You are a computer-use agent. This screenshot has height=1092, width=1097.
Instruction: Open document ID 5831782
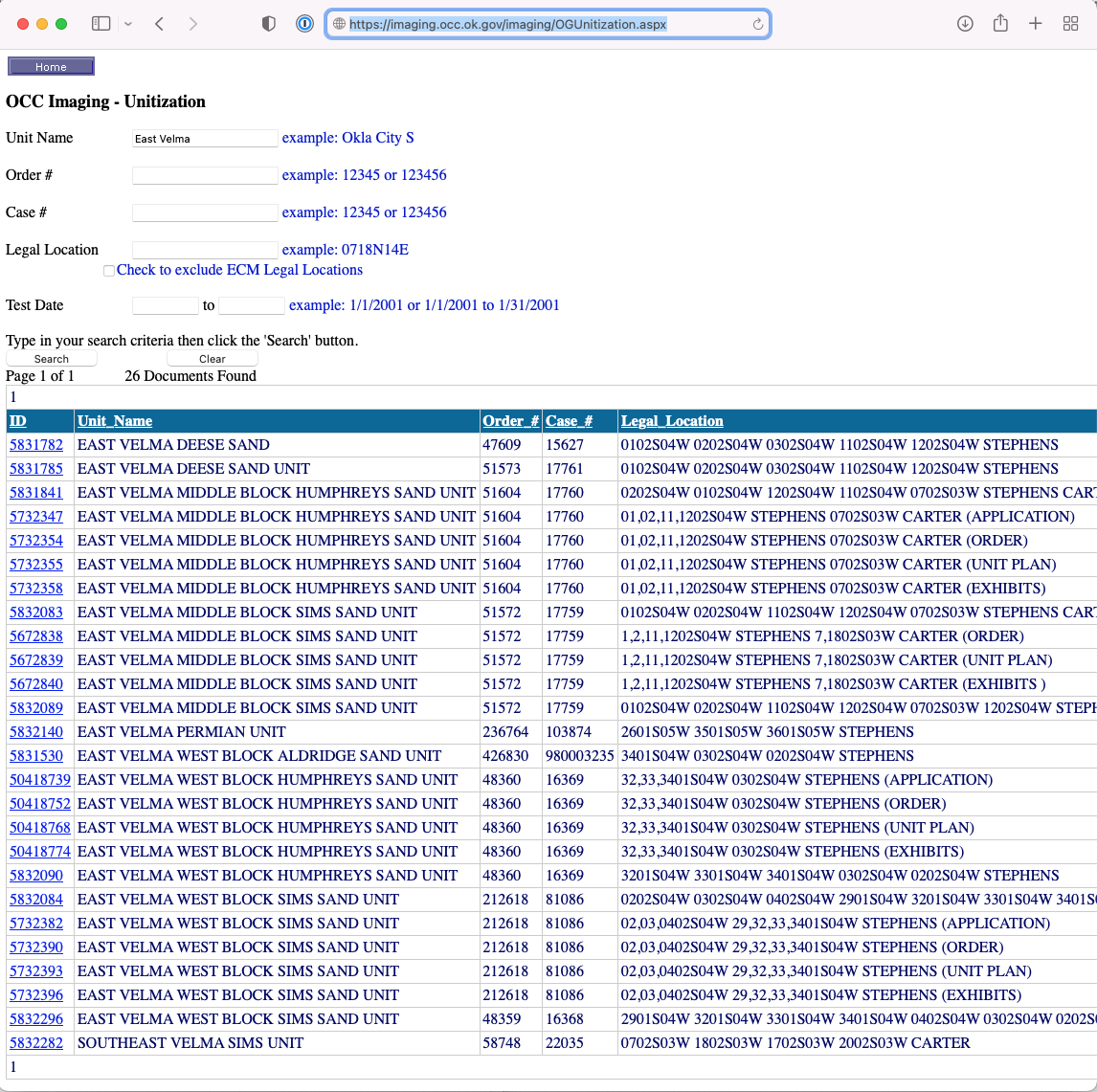(36, 445)
